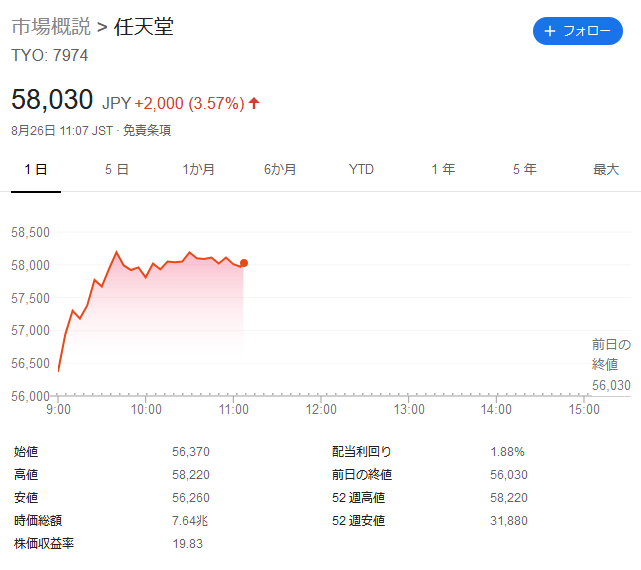This screenshot has height=570, width=641.
Task: Click the red current price dot on chart
Action: 244,263
